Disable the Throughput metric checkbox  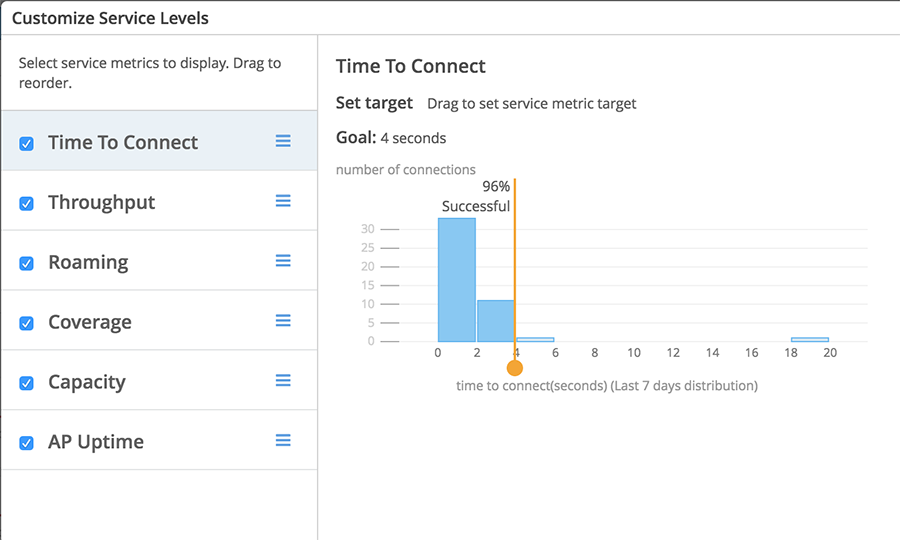[27, 203]
